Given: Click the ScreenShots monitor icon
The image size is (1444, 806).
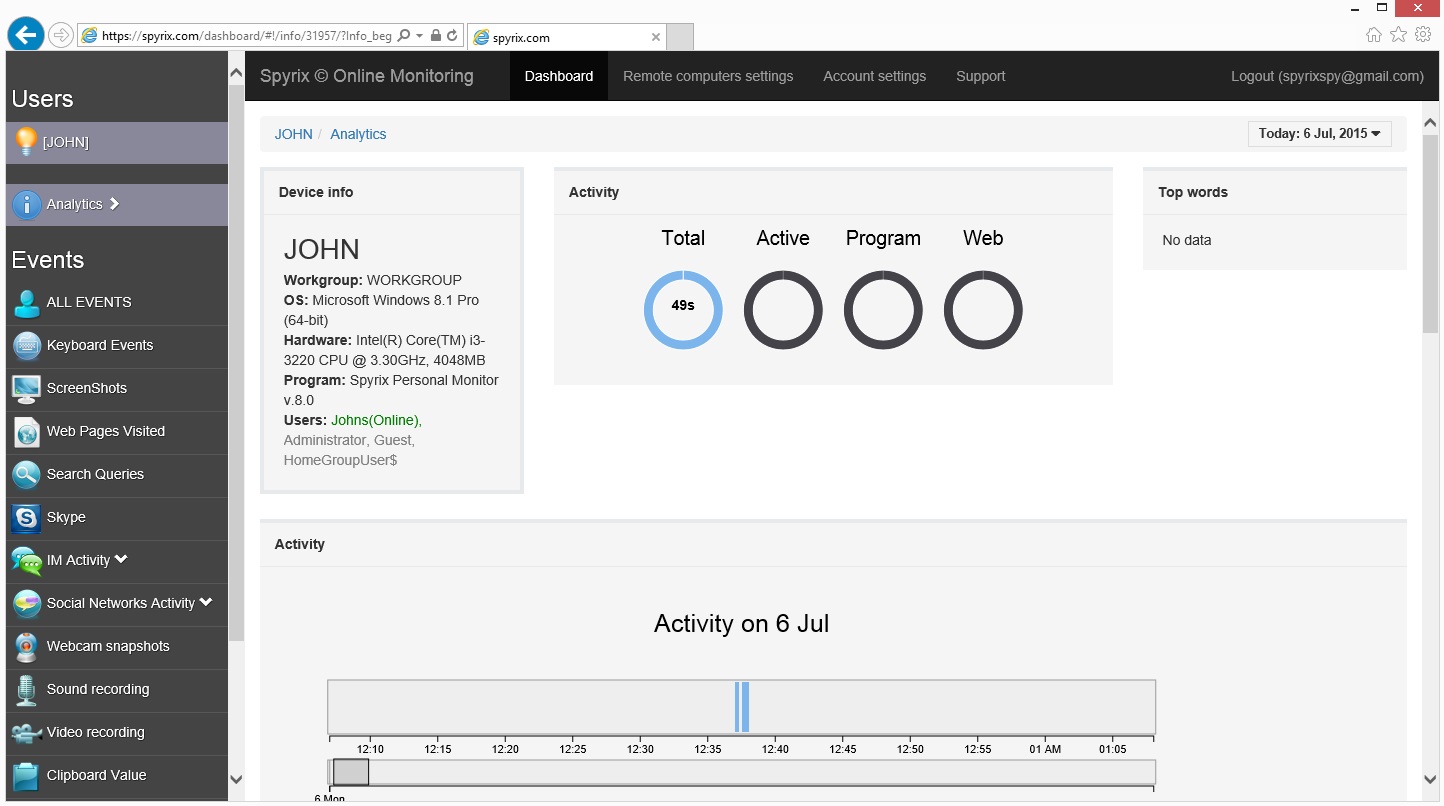Looking at the screenshot, I should tap(27, 388).
